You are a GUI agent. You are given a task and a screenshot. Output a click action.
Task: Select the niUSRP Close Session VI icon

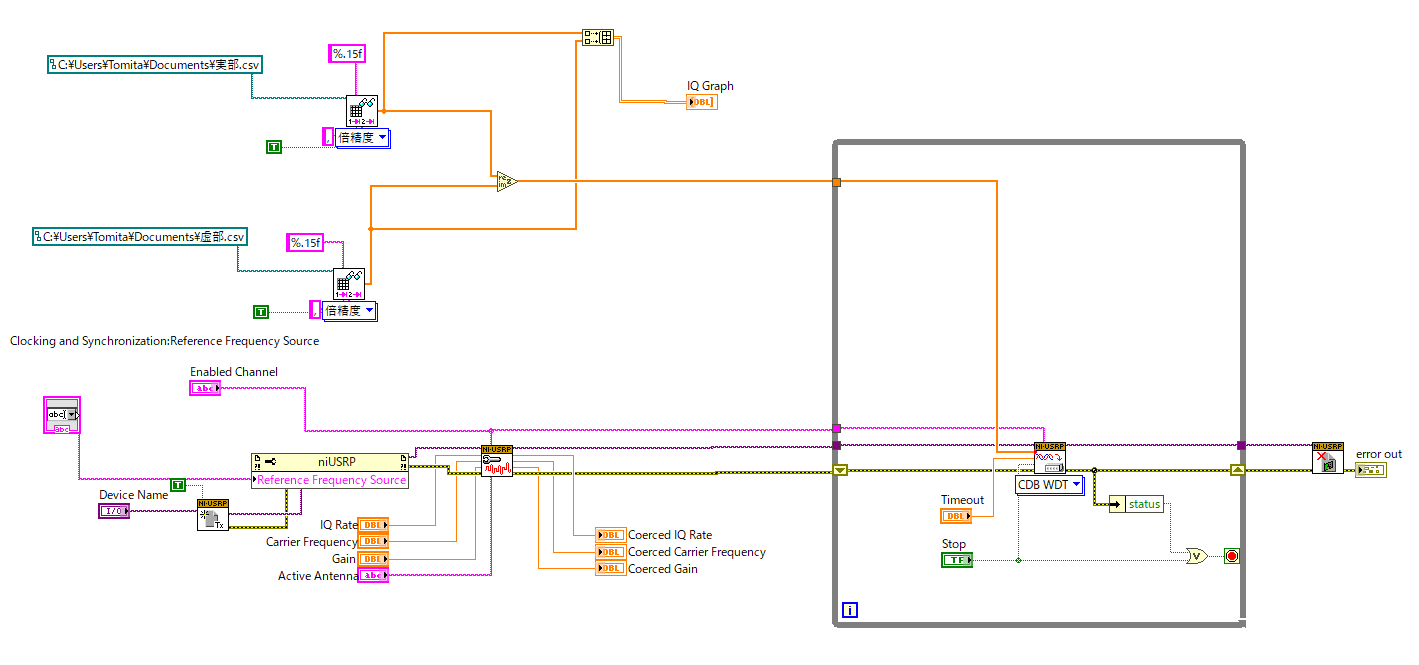pyautogui.click(x=1328, y=458)
